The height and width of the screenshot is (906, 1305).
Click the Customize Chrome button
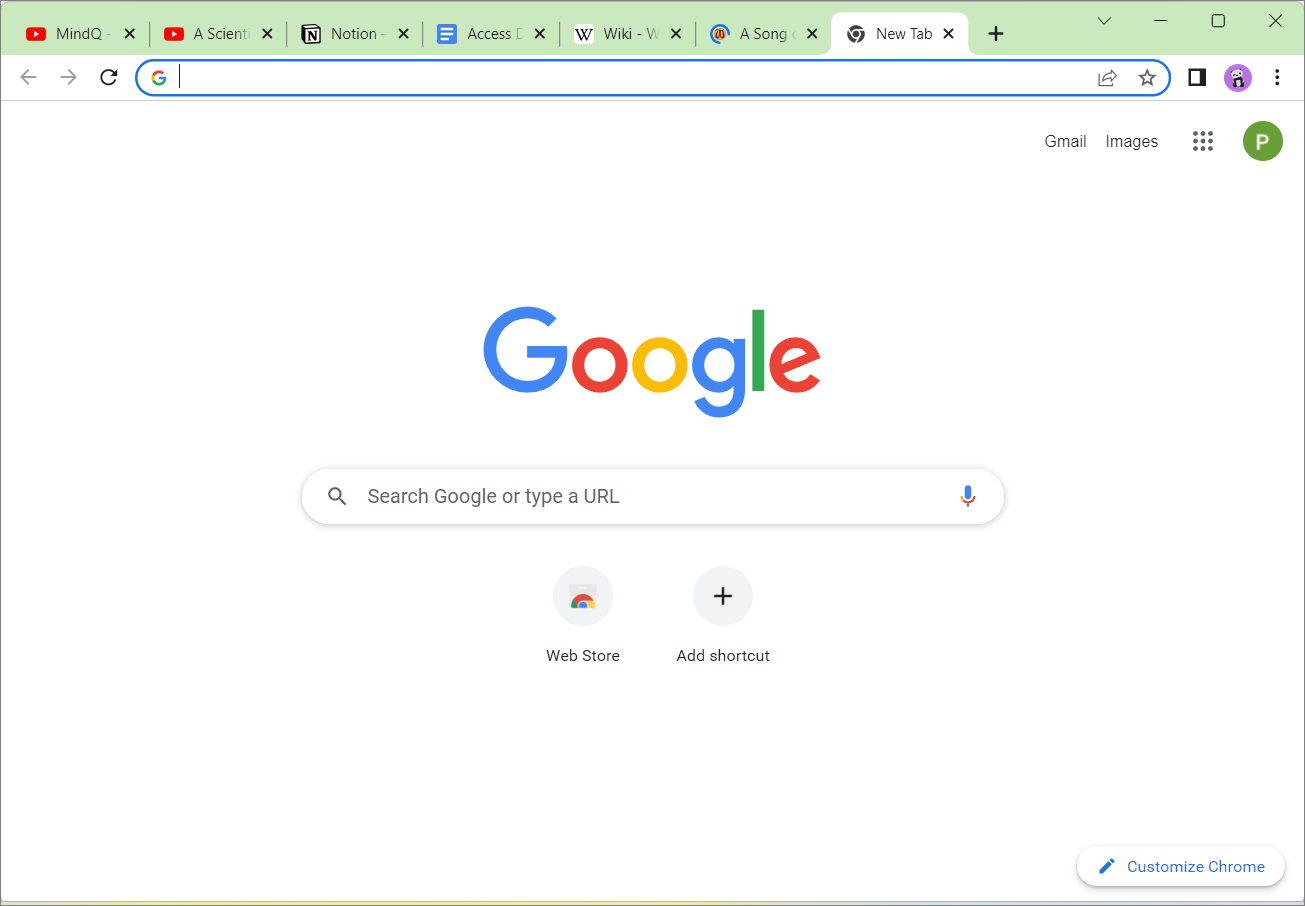(1181, 866)
